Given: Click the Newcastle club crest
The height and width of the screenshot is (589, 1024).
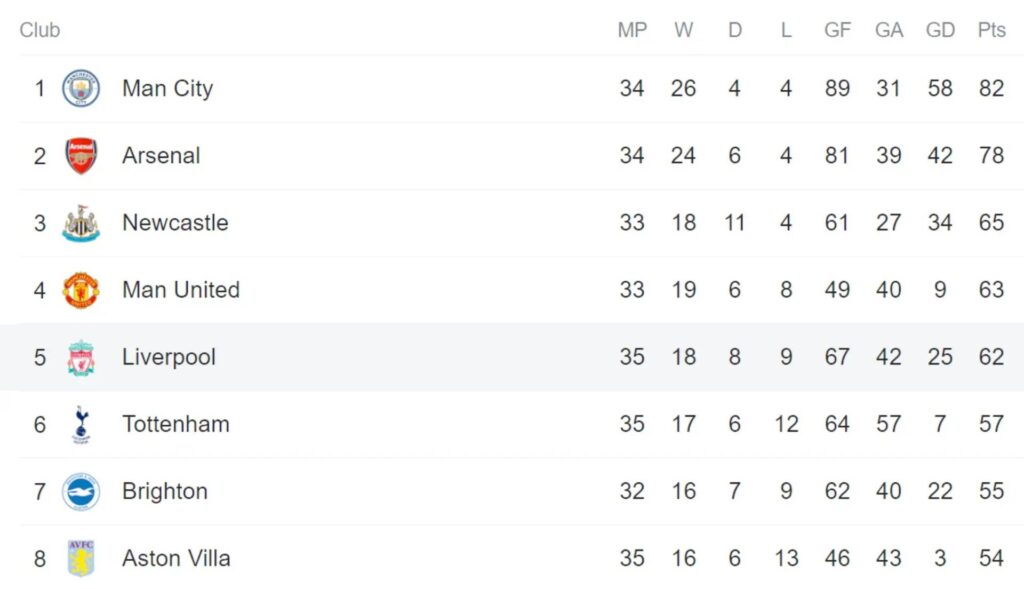Looking at the screenshot, I should point(81,223).
